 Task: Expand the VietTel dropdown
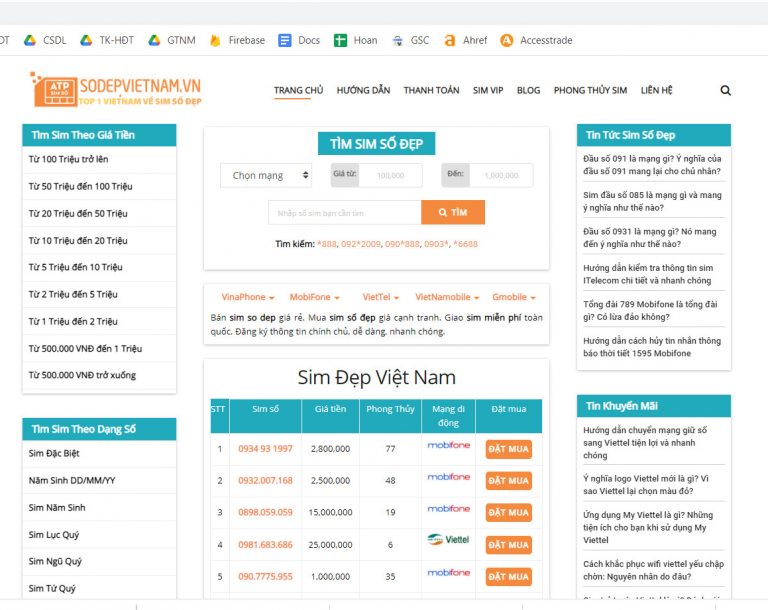381,297
